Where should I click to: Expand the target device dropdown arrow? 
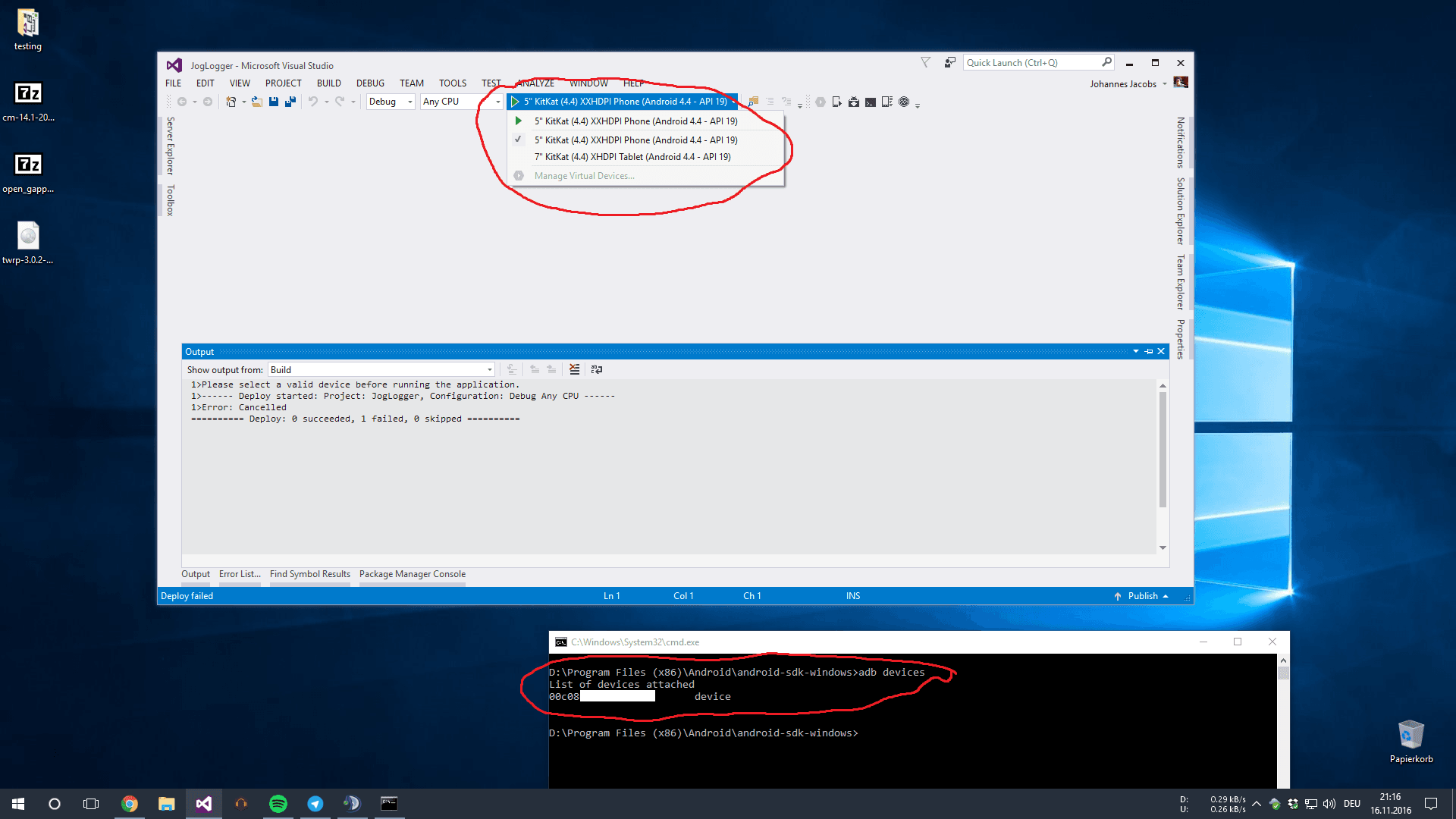733,102
